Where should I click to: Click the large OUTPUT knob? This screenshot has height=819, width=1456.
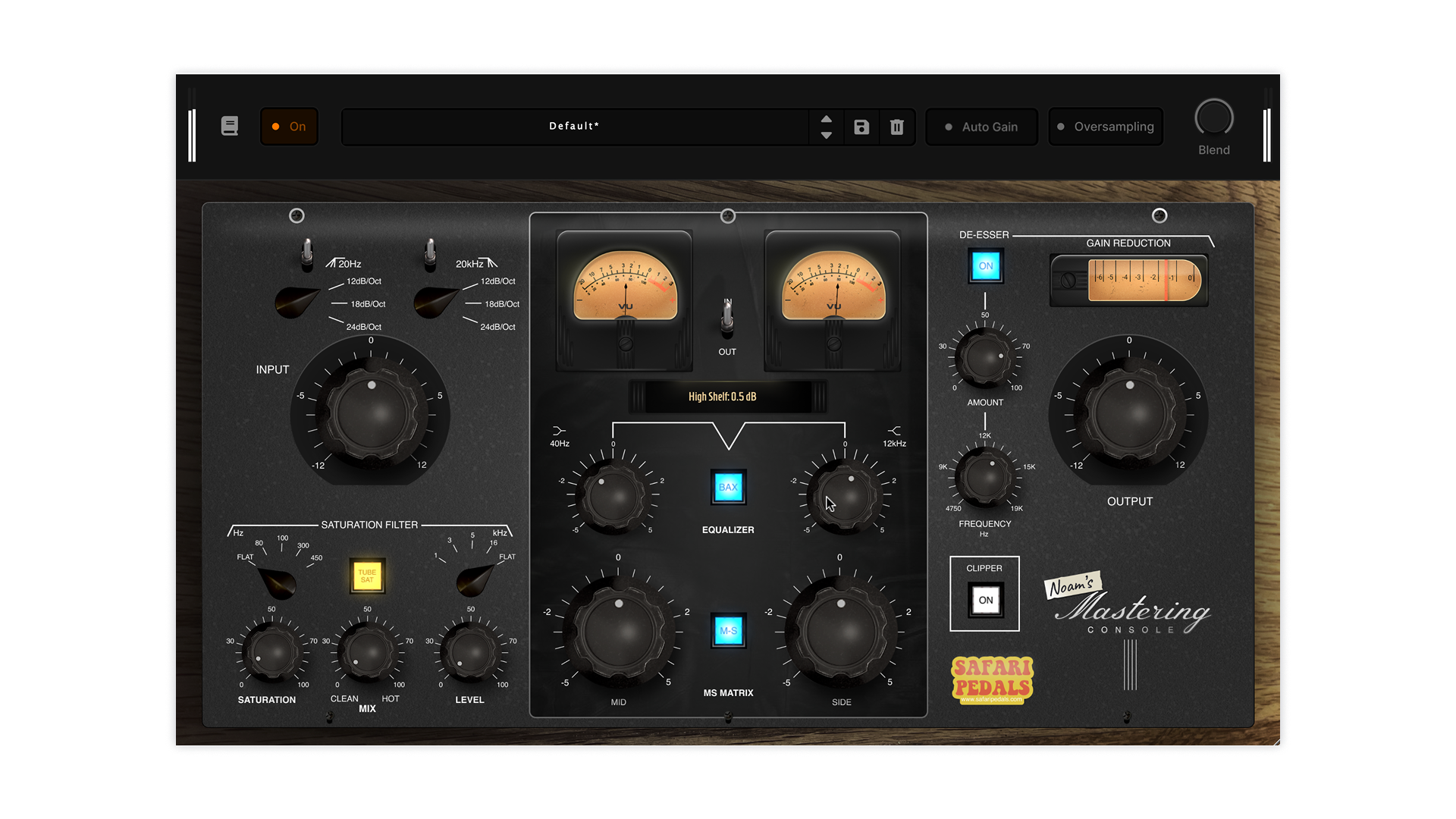[1129, 415]
